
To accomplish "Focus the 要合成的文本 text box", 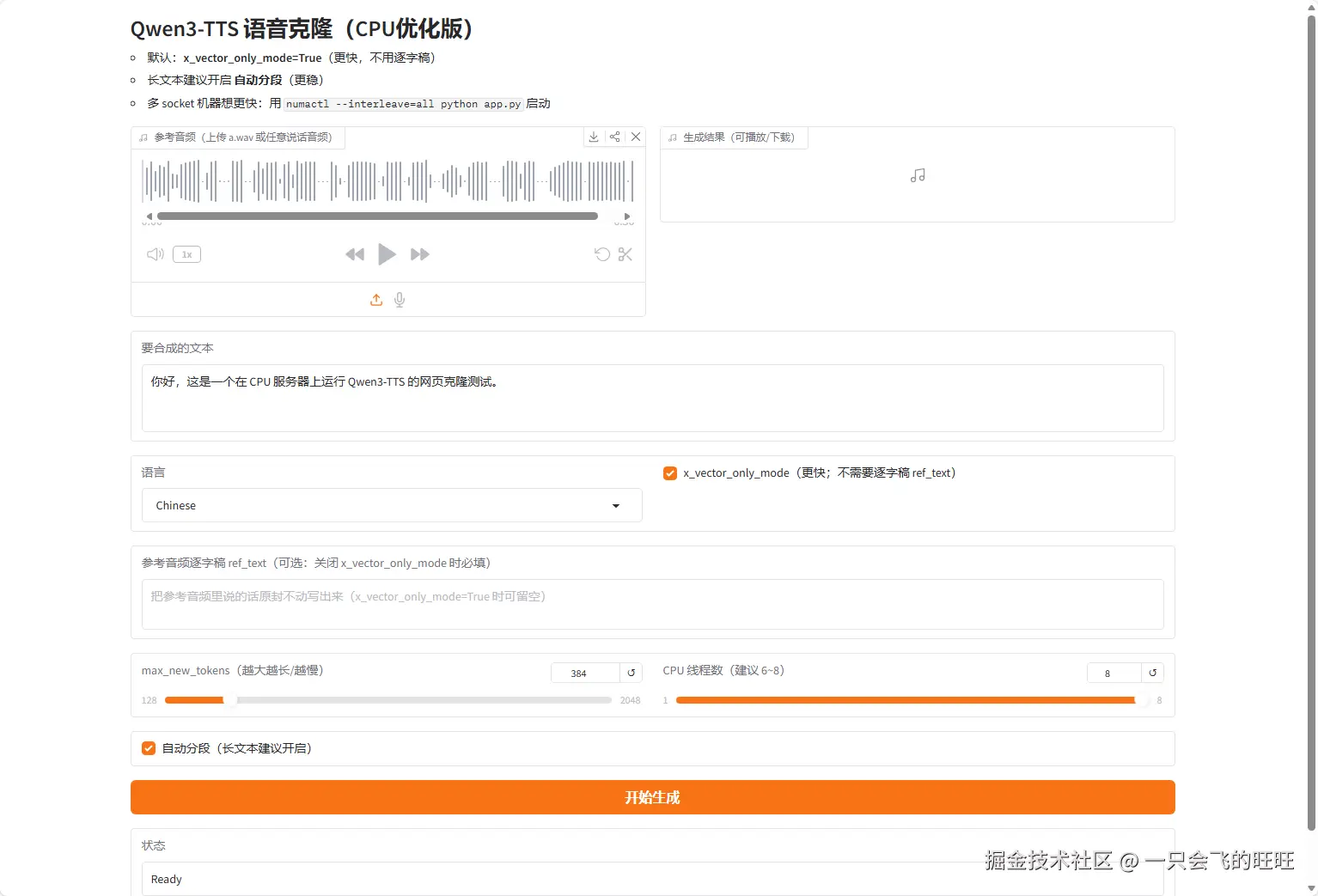I will tap(653, 398).
